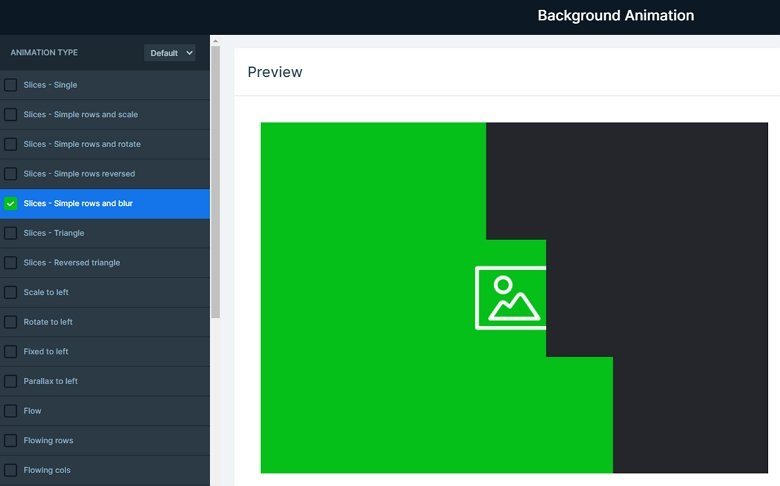Enable Slices - Simple rows and scale checkbox

(x=10, y=114)
